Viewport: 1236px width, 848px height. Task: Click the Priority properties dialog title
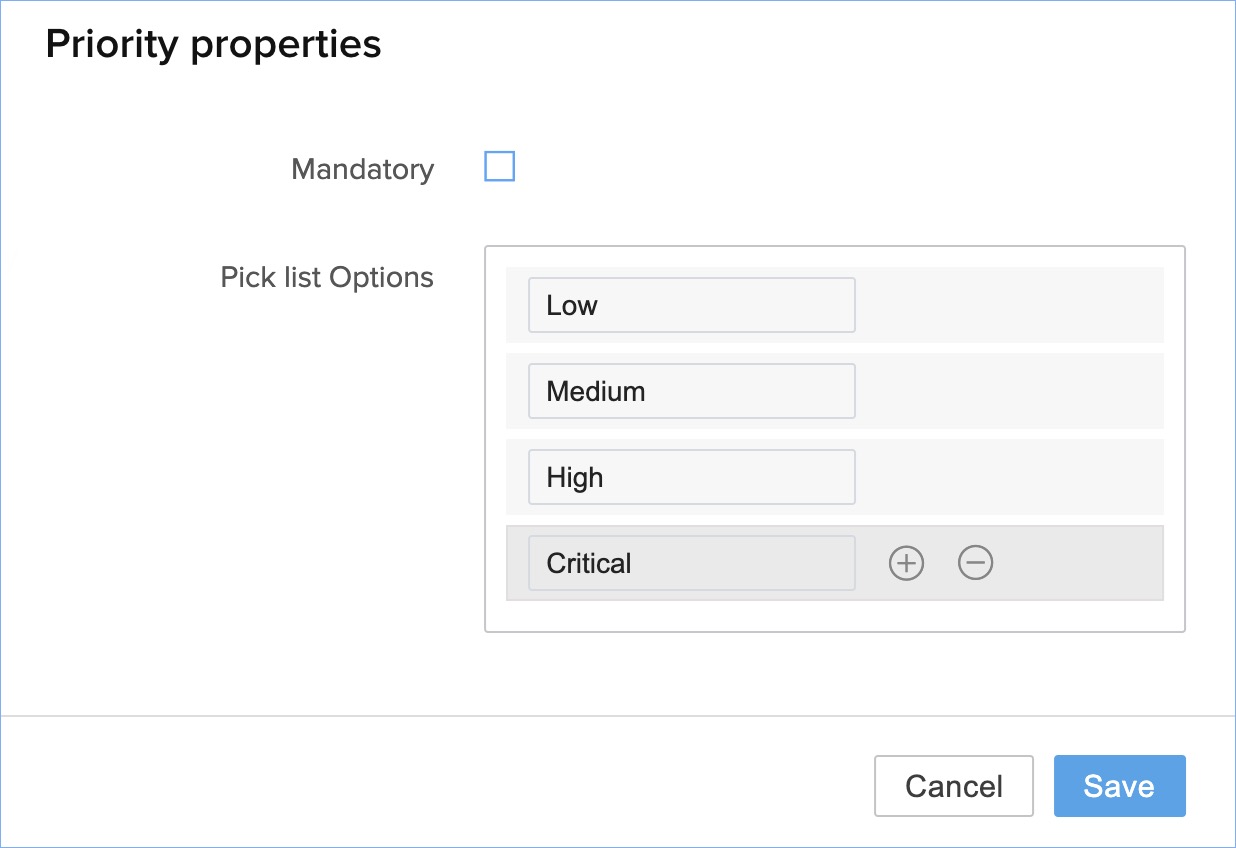pos(213,45)
